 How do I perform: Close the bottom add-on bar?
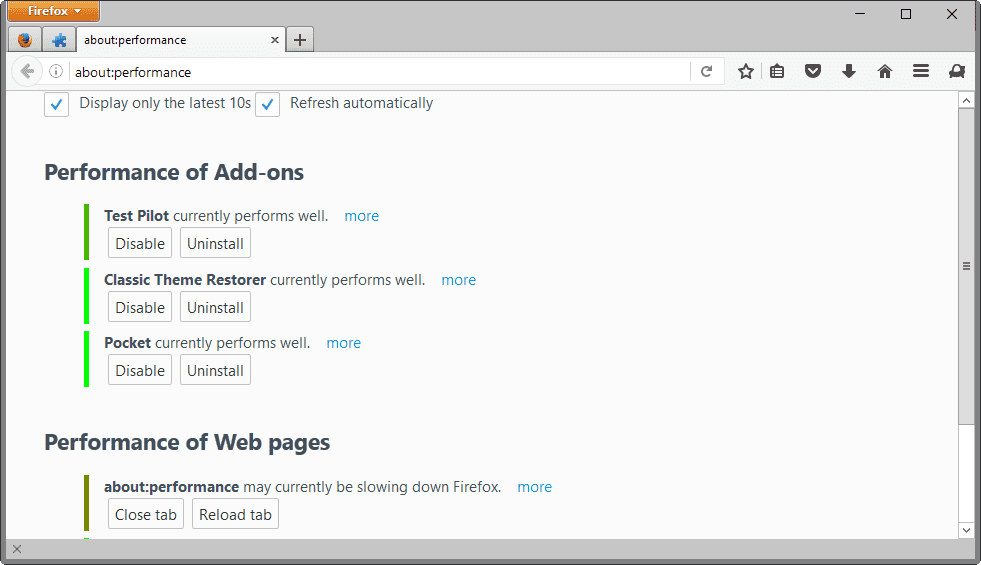[x=17, y=549]
